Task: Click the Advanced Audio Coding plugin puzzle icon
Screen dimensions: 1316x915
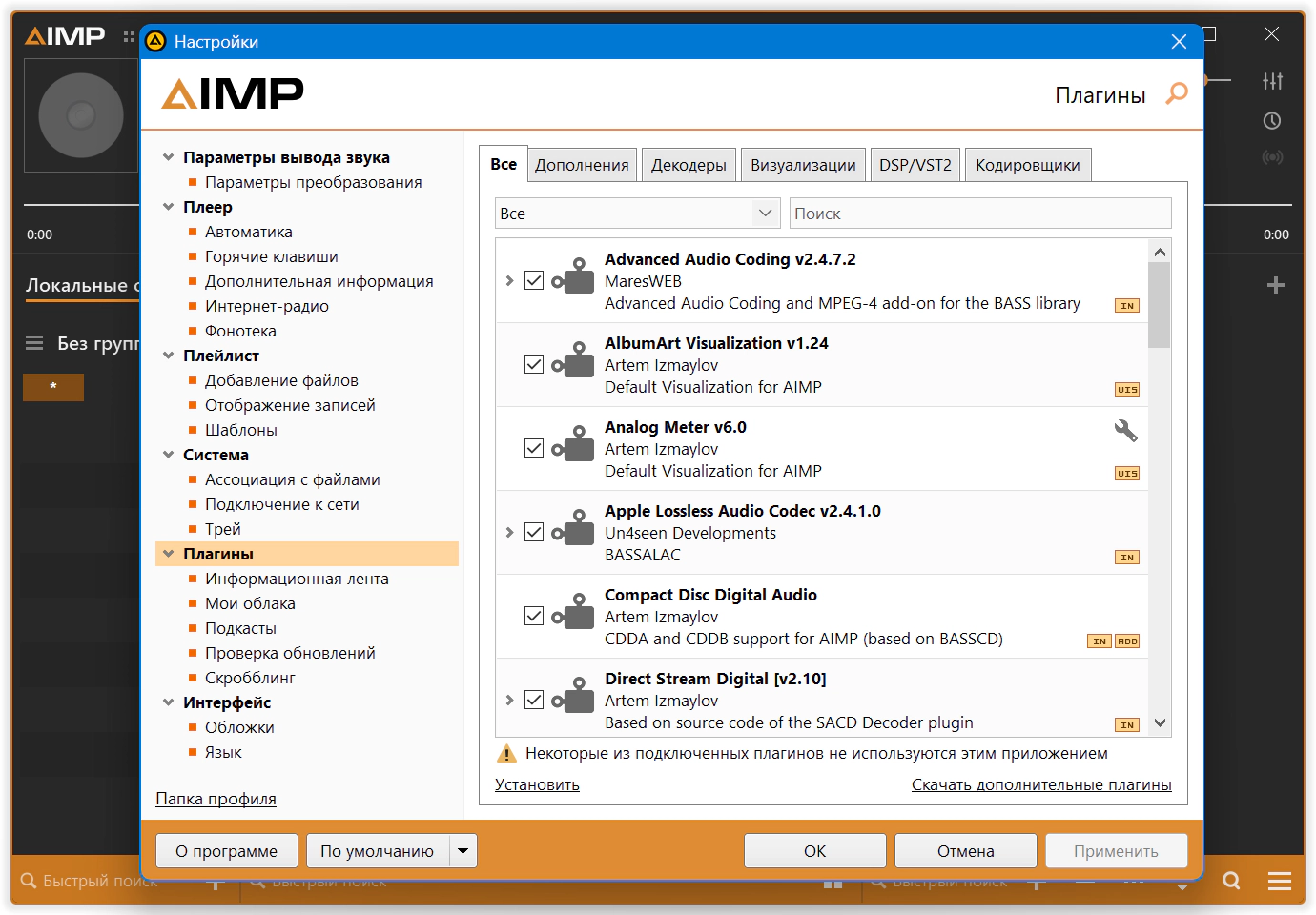Action: (x=573, y=276)
